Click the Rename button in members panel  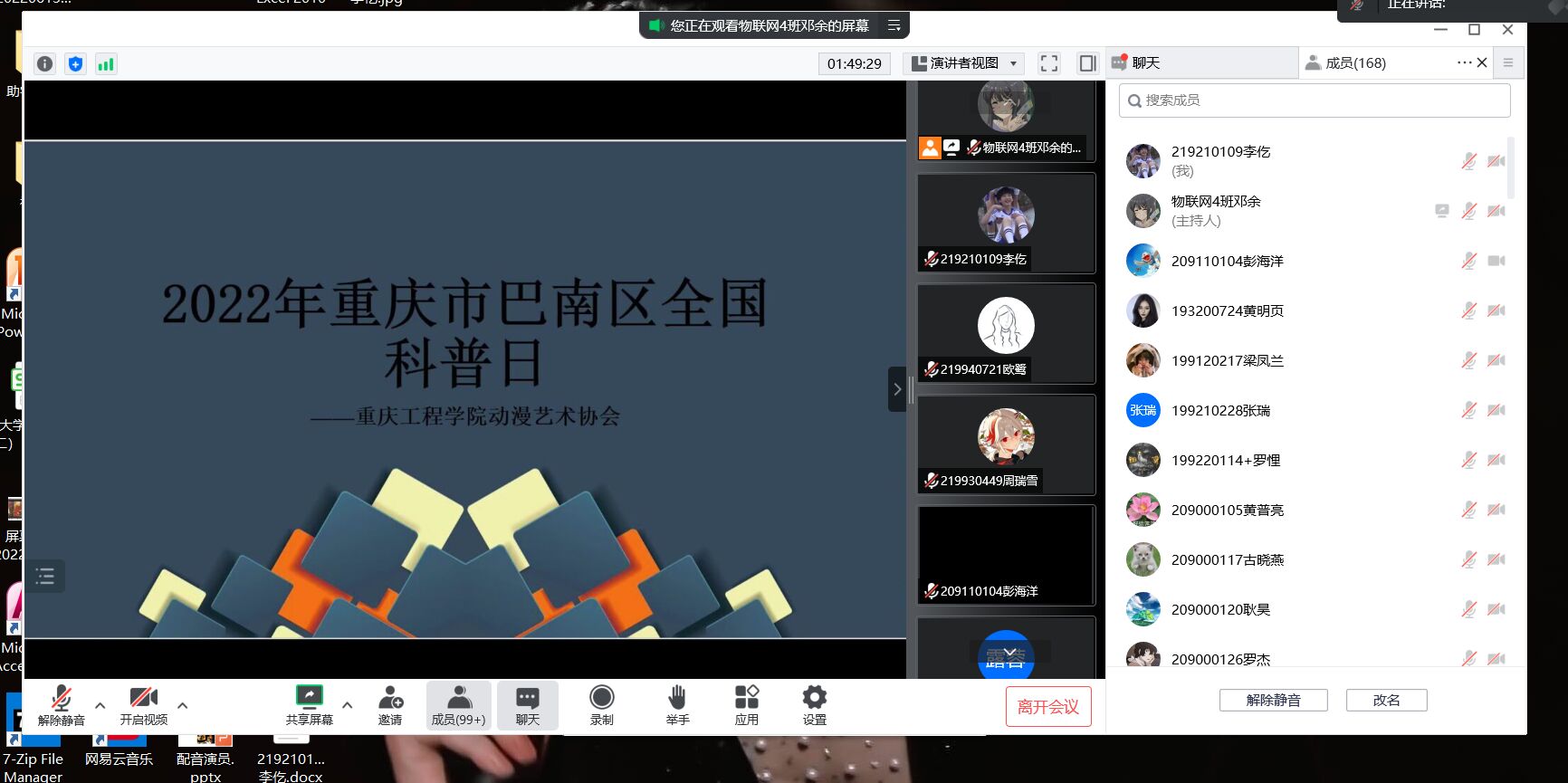[x=1386, y=701]
